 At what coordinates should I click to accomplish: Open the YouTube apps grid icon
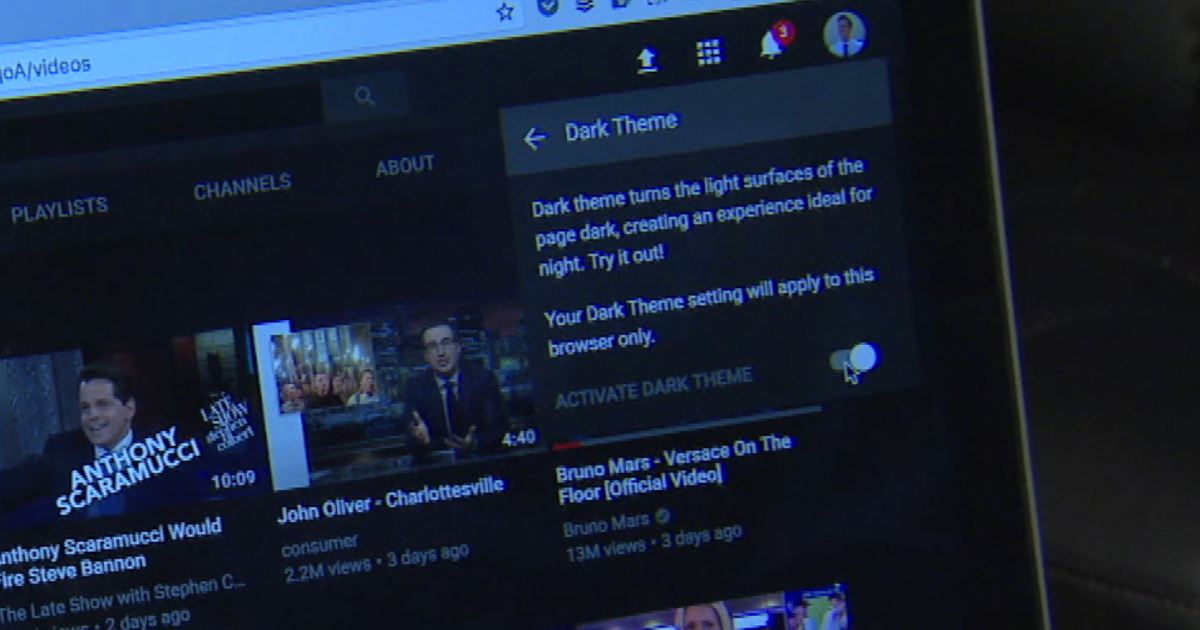click(x=709, y=52)
